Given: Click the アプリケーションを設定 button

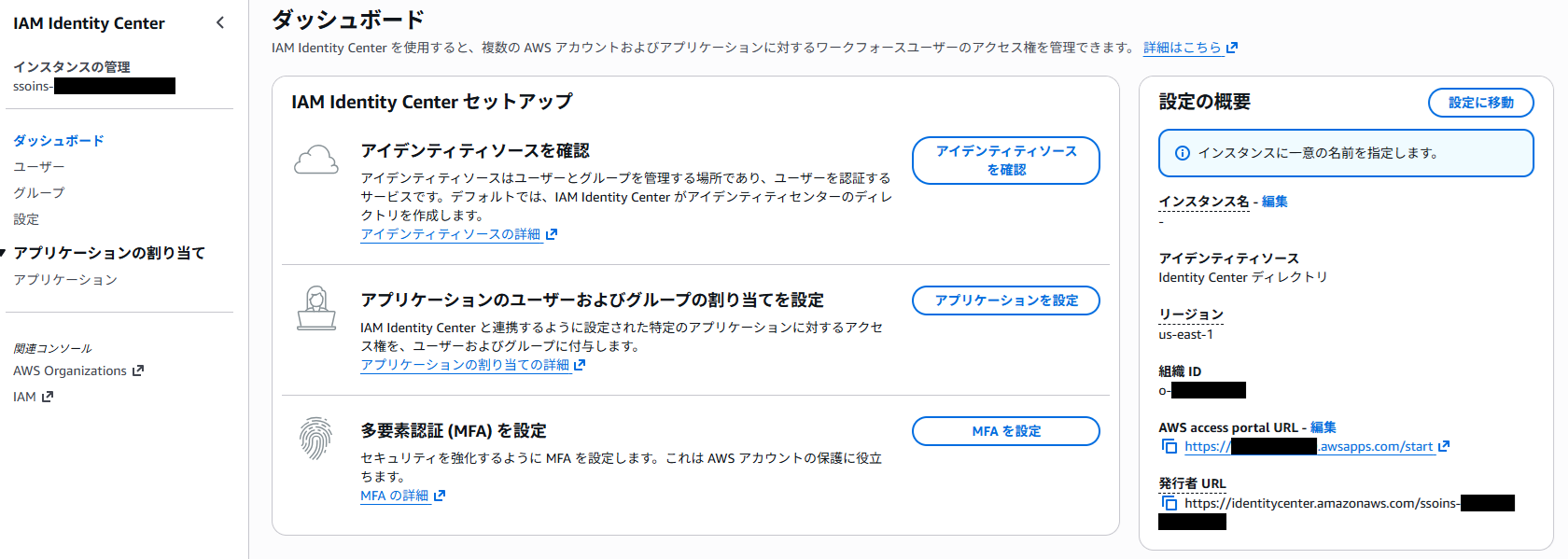Looking at the screenshot, I should point(1005,300).
